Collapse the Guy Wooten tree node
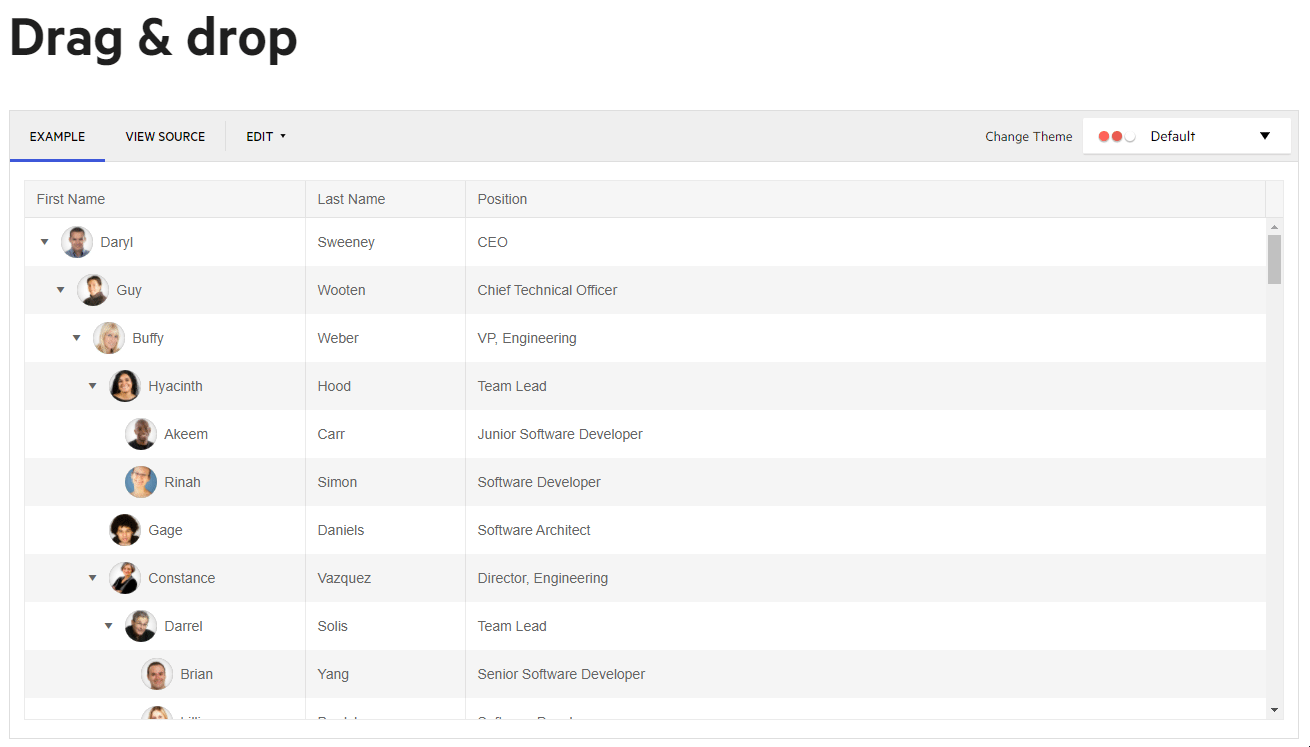The image size is (1310, 747). click(x=61, y=290)
